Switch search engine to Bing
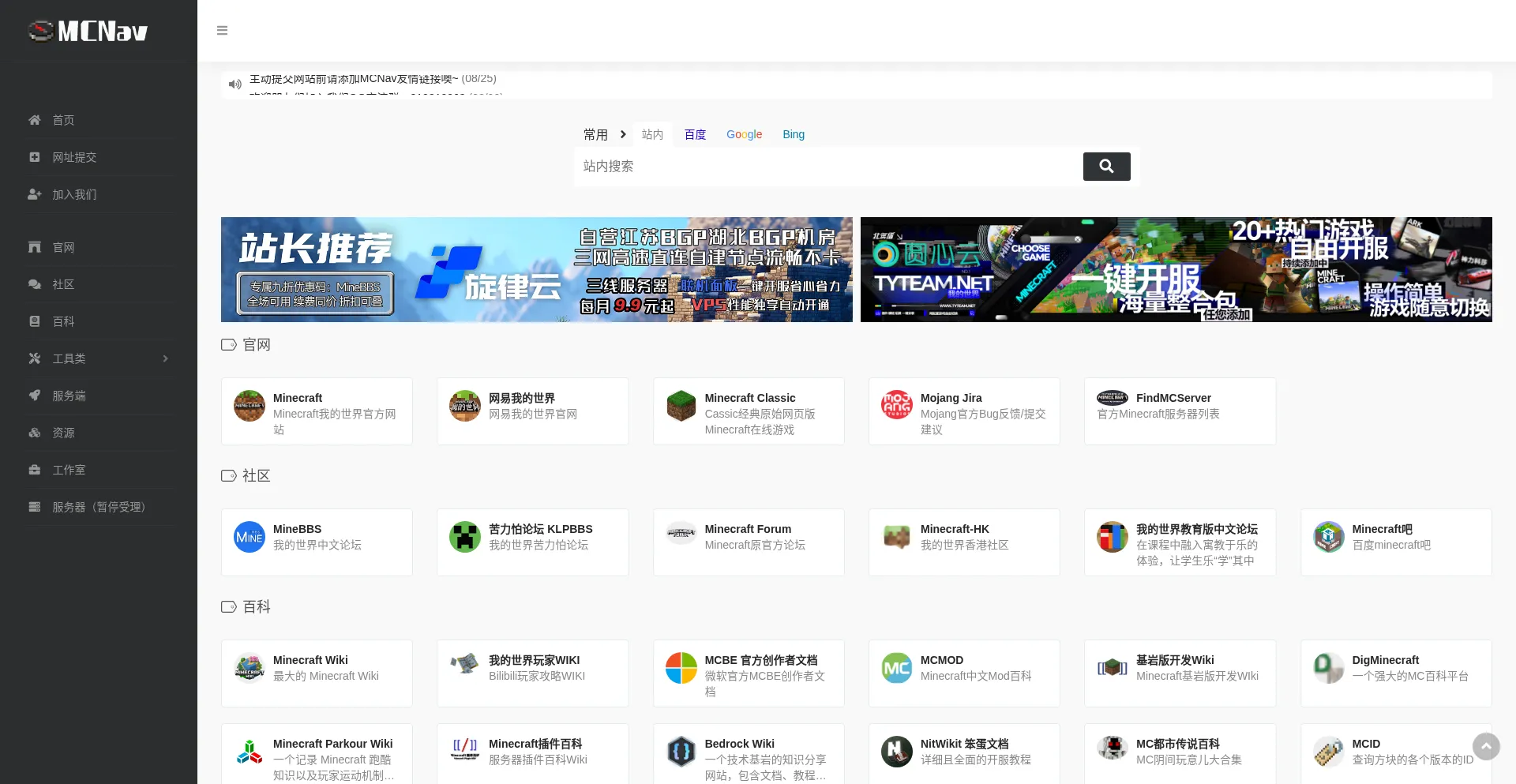Image resolution: width=1516 pixels, height=784 pixels. click(x=794, y=135)
